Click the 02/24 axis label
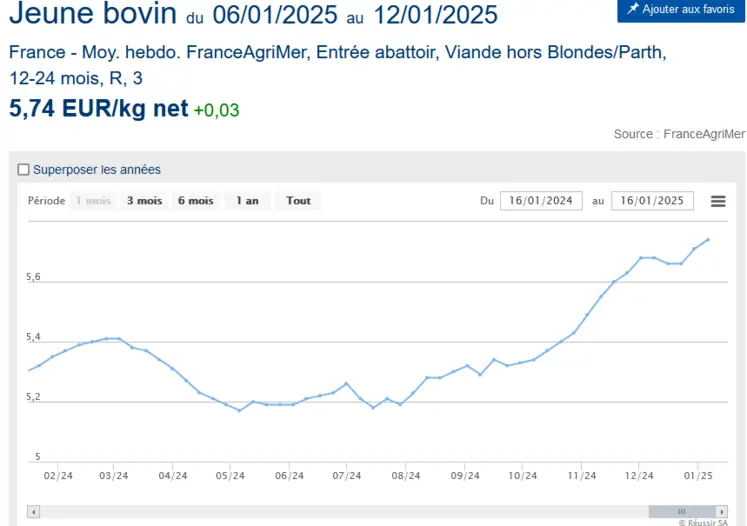Viewport: 747px width, 526px height. click(x=58, y=475)
